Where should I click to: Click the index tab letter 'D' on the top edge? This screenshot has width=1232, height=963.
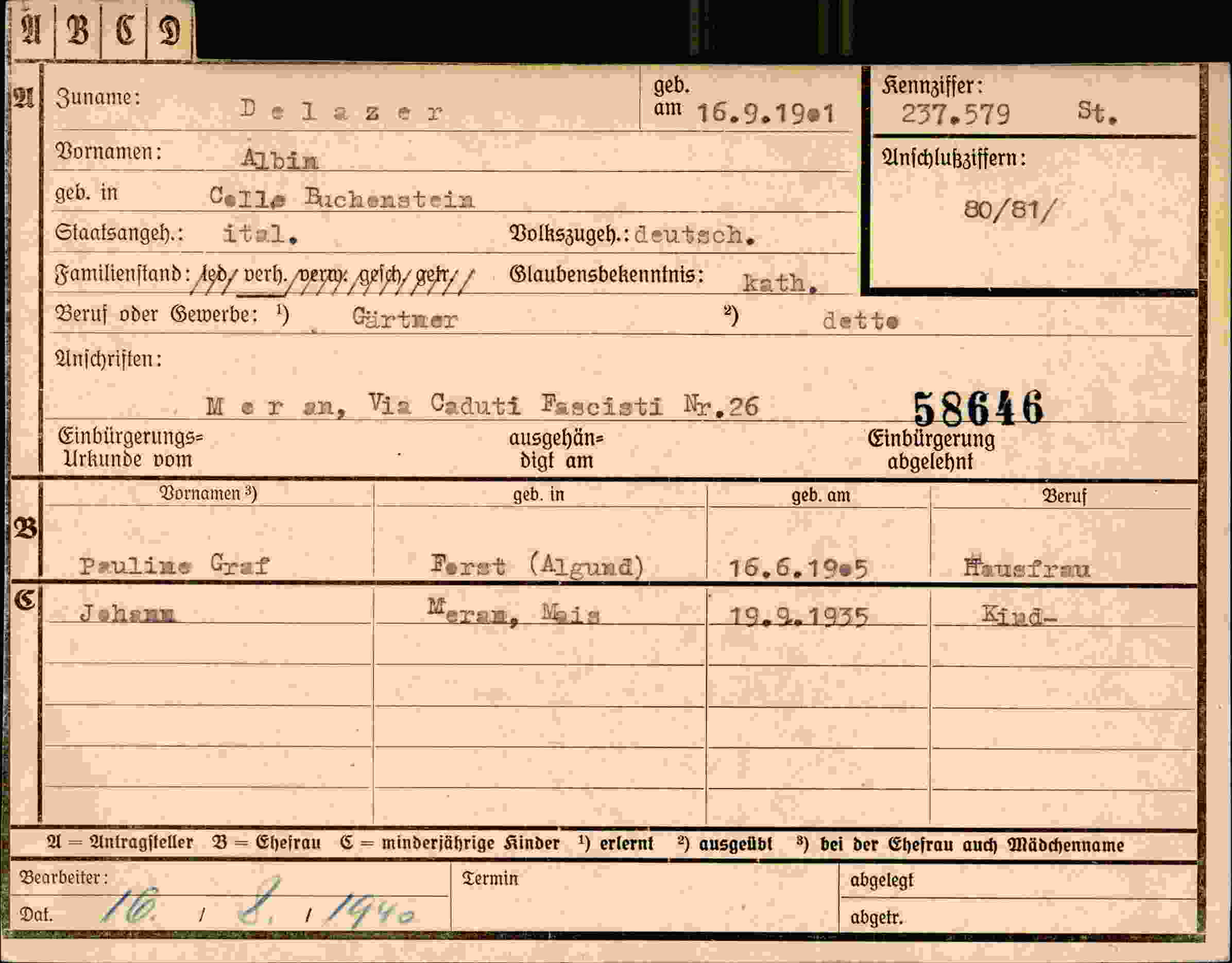coord(169,30)
